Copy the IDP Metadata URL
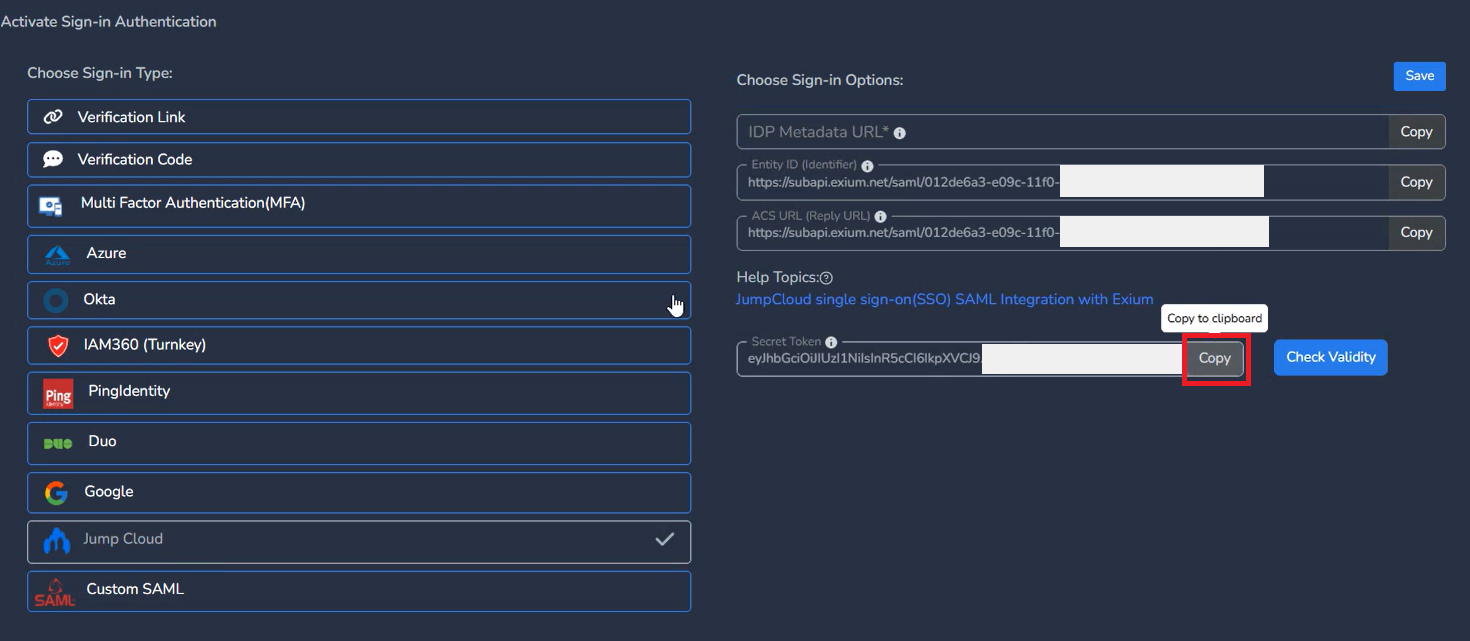This screenshot has width=1470, height=641. (1416, 132)
